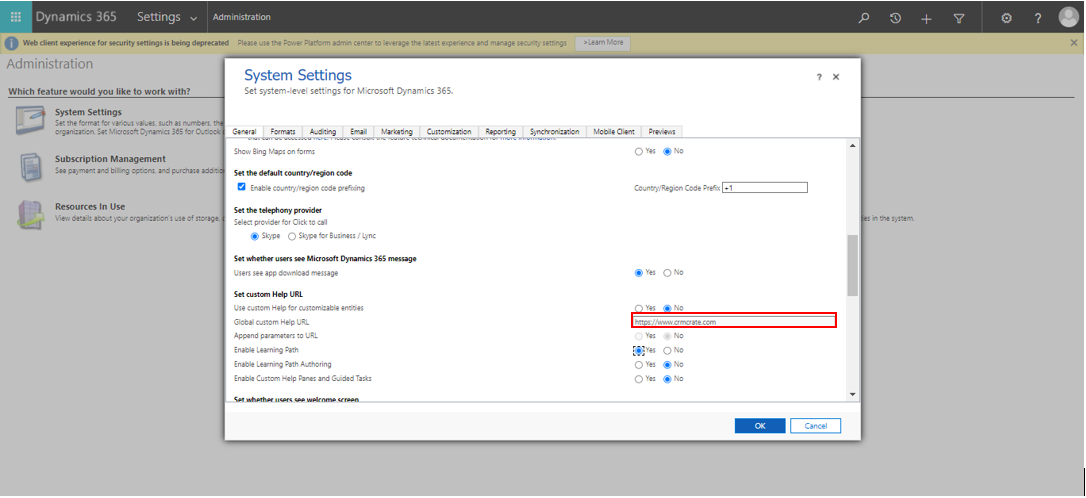The width and height of the screenshot is (1086, 498).
Task: Click the dialog vertical scrollbar thumb
Action: (x=852, y=265)
